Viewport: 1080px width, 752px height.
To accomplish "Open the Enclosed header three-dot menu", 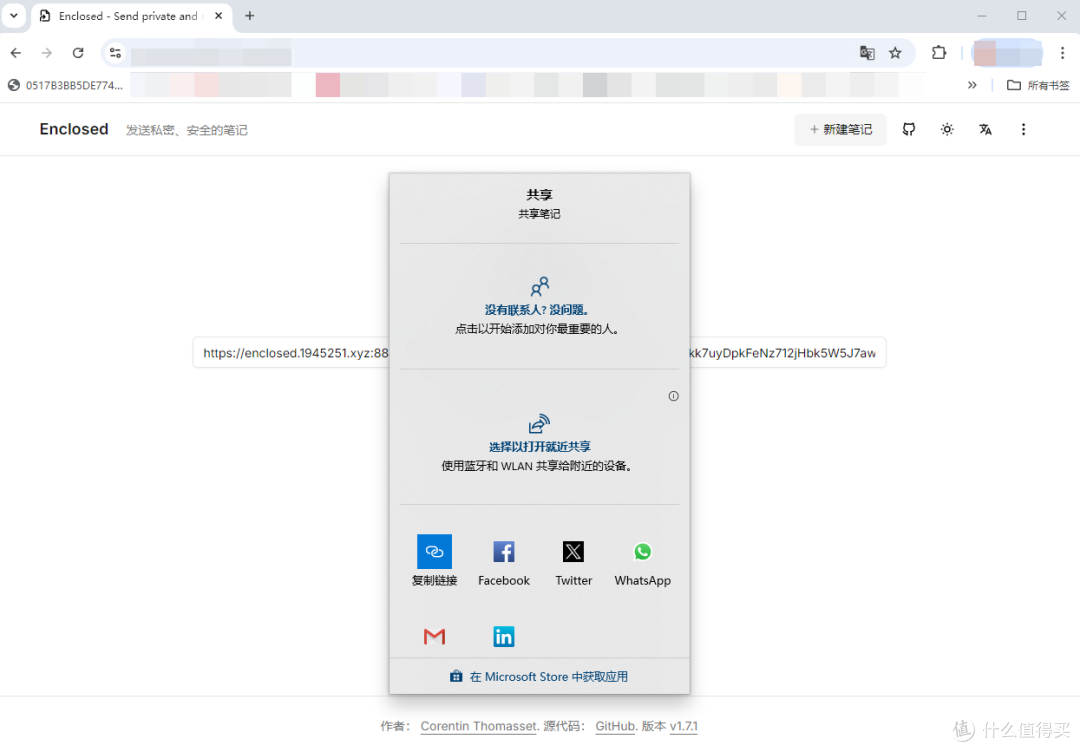I will click(1023, 129).
